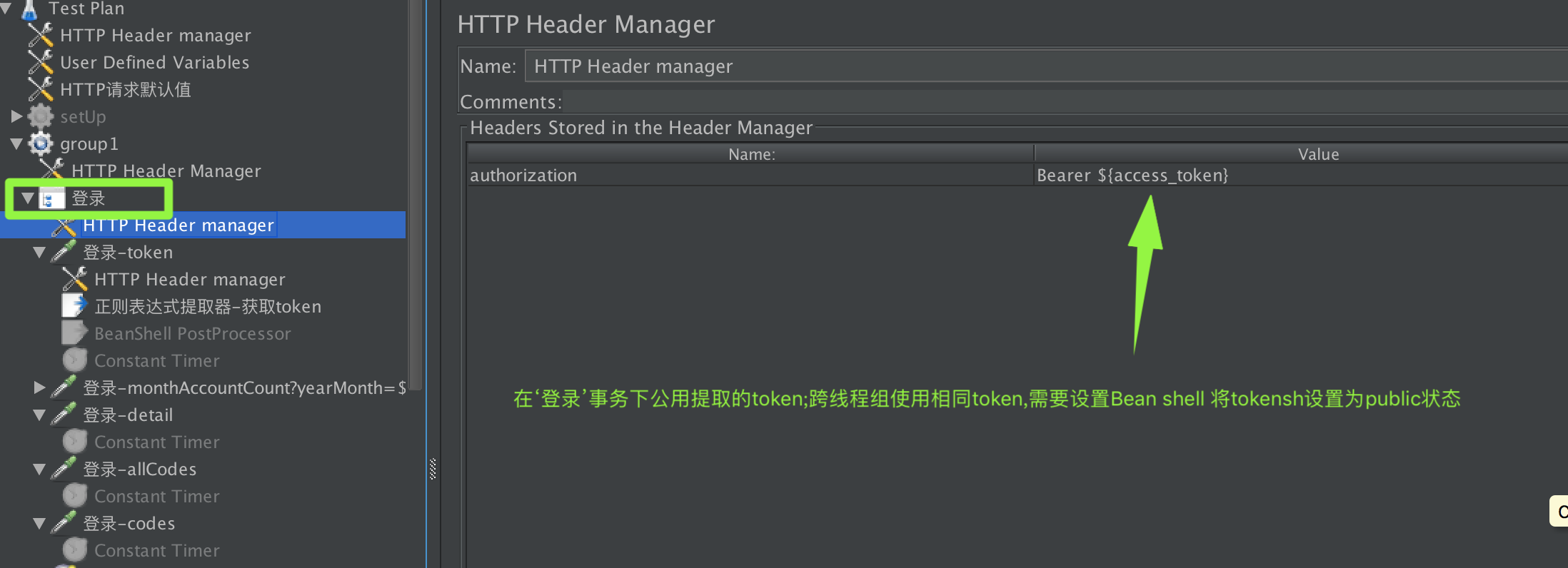
Task: Click the setUp thread group gear icon
Action: tap(41, 116)
